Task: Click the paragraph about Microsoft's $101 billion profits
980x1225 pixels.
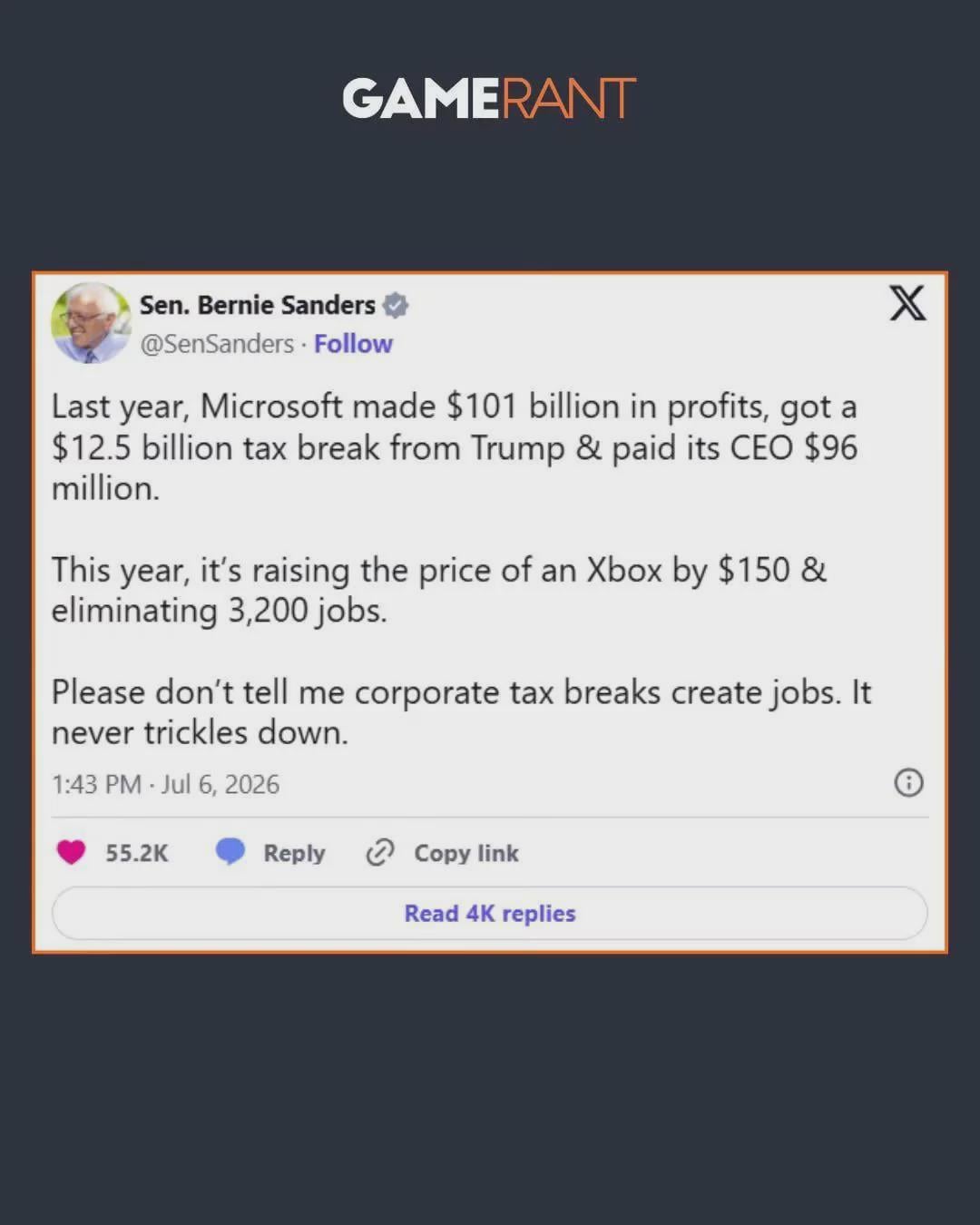Action: pos(455,447)
